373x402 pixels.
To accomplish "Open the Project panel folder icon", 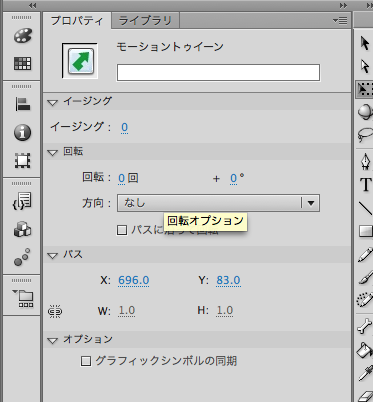I will coord(23,298).
